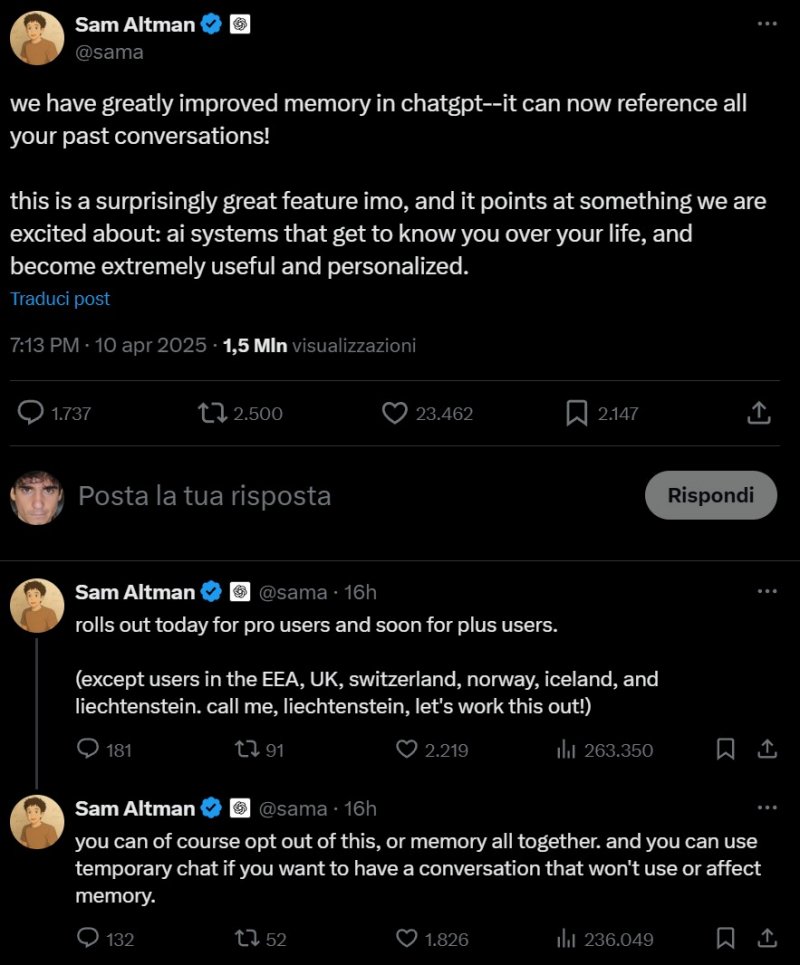The height and width of the screenshot is (965, 800).
Task: Open replies on the 132-comment bottom reply
Action: click(x=90, y=938)
